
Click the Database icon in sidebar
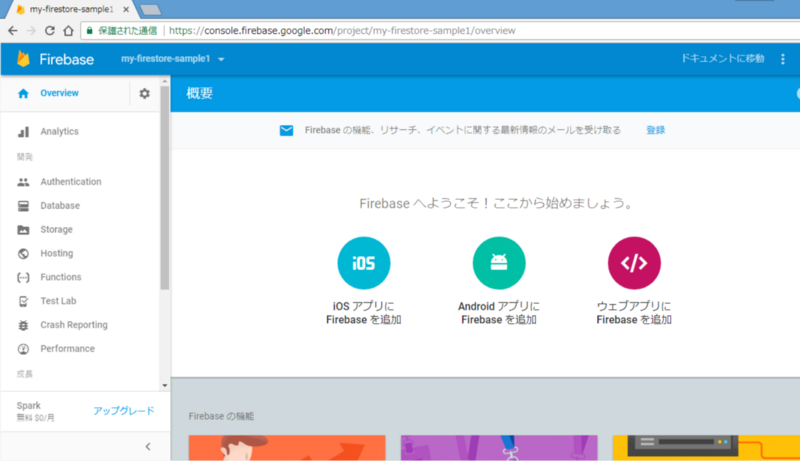23,206
